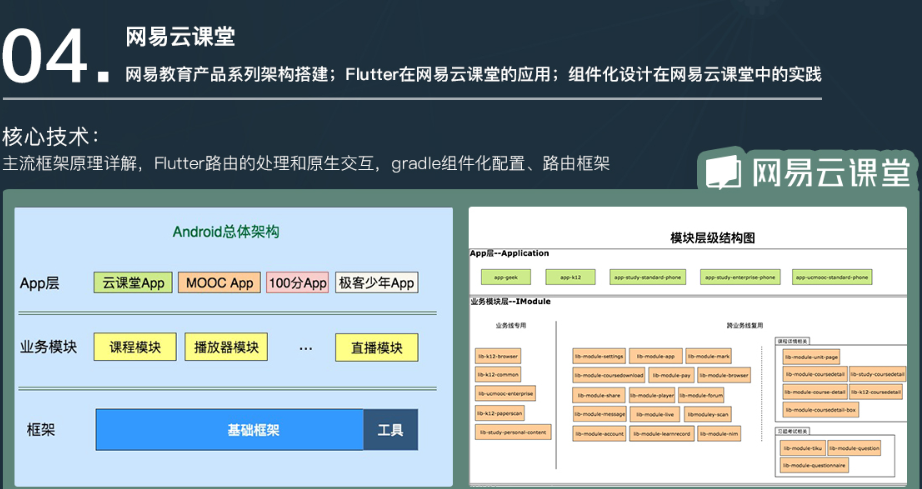Click the 直播模块 box
The height and width of the screenshot is (489, 922).
376,347
